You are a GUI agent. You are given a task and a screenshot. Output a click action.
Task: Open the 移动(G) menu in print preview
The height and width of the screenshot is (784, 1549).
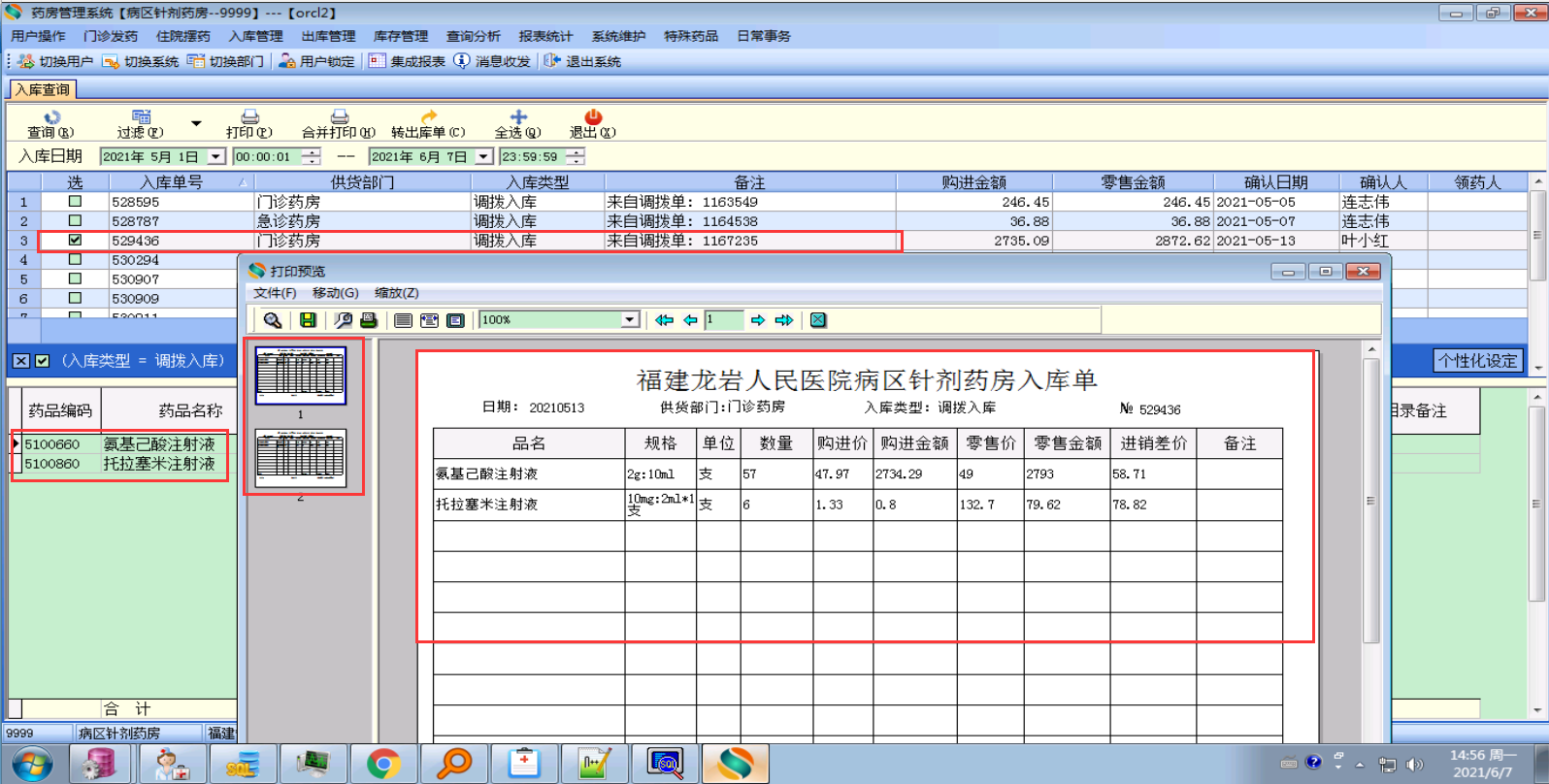click(x=336, y=293)
